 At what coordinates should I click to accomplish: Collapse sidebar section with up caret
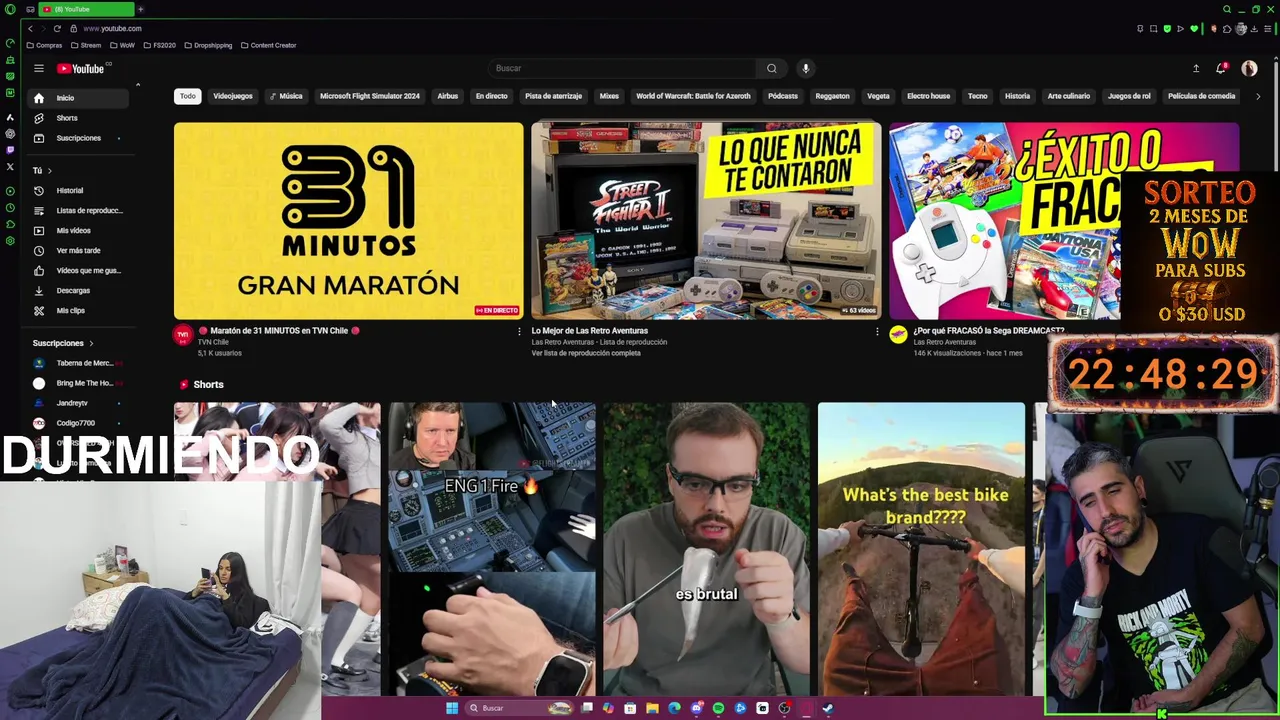coord(138,85)
